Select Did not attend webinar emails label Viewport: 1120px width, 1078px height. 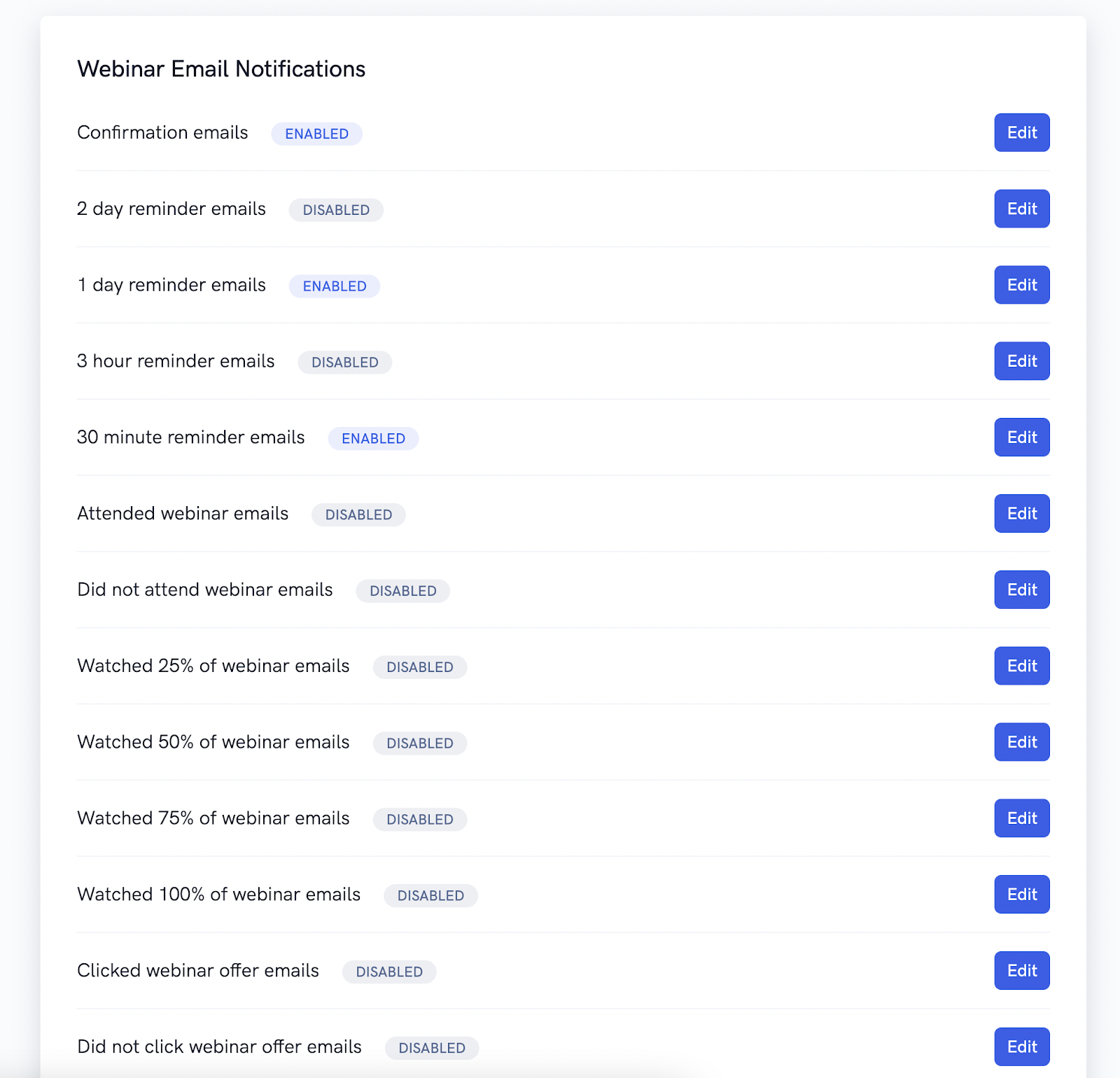(x=205, y=591)
